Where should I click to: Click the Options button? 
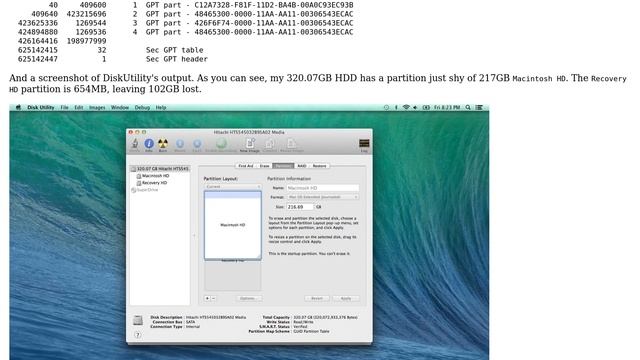click(x=248, y=298)
